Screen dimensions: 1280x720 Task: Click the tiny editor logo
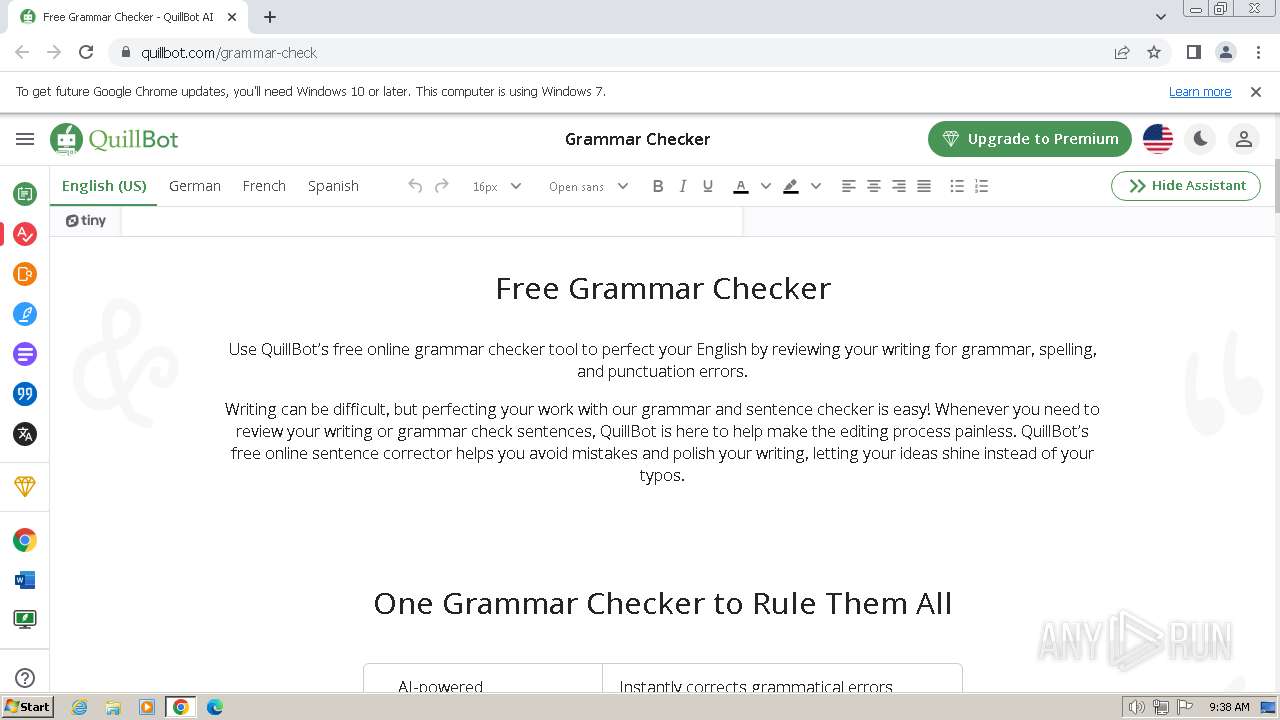[x=86, y=221]
